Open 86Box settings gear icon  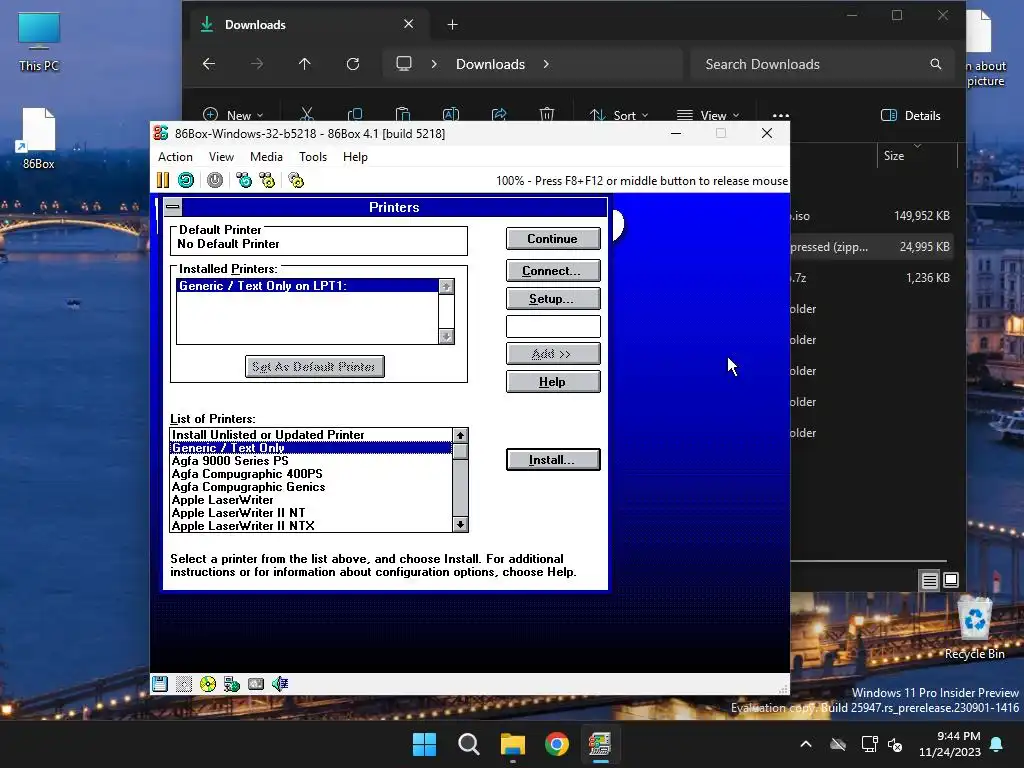pyautogui.click(x=296, y=180)
